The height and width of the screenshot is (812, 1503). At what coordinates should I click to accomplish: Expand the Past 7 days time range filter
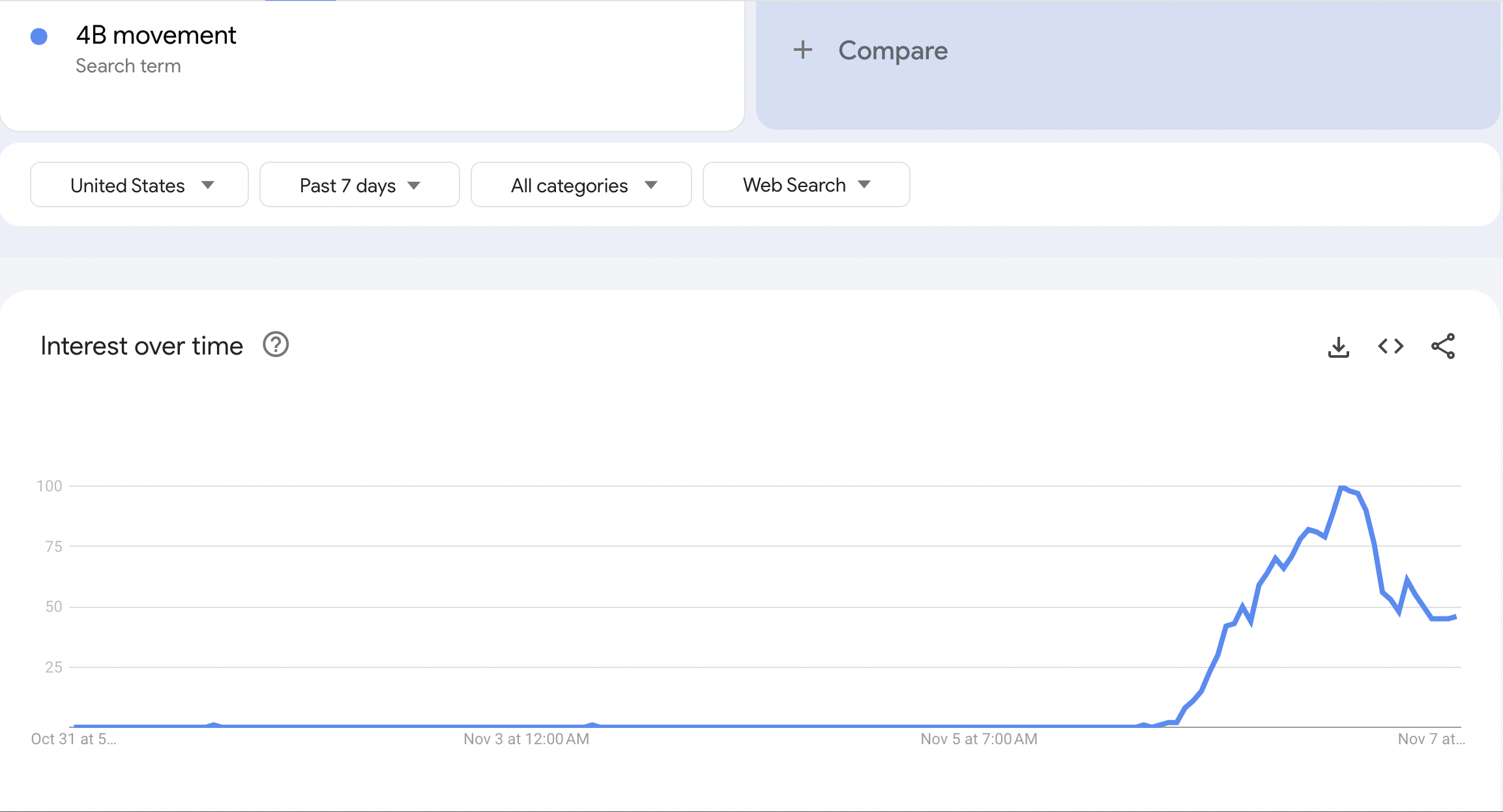click(358, 184)
